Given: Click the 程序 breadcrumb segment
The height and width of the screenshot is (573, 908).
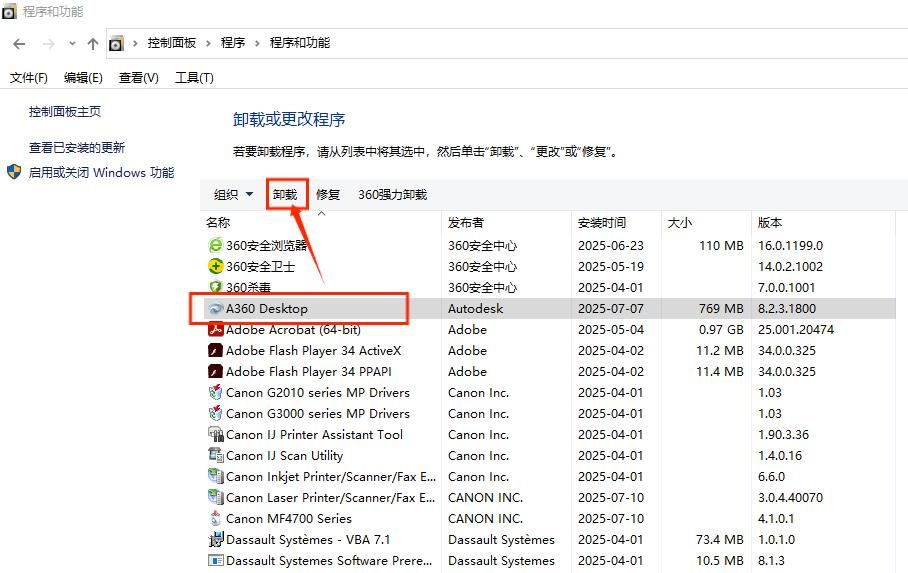Looking at the screenshot, I should pos(233,43).
